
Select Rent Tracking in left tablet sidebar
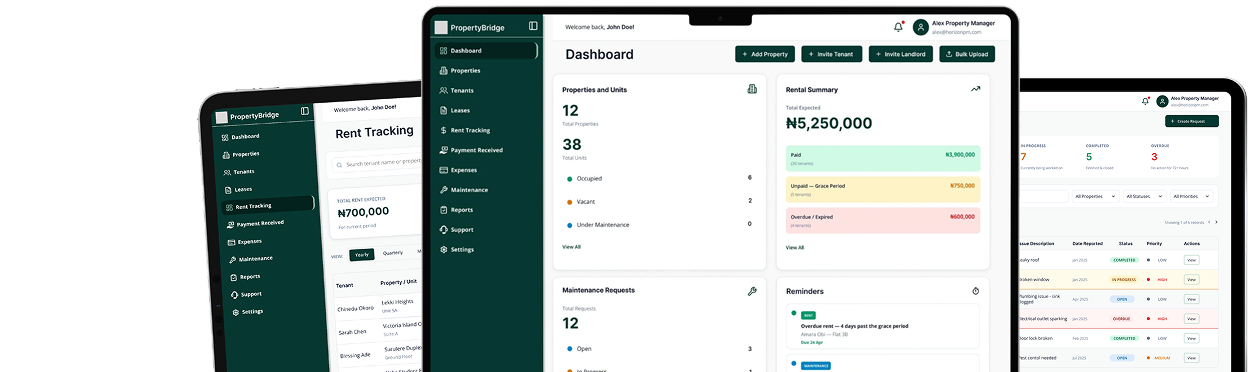[x=268, y=206]
